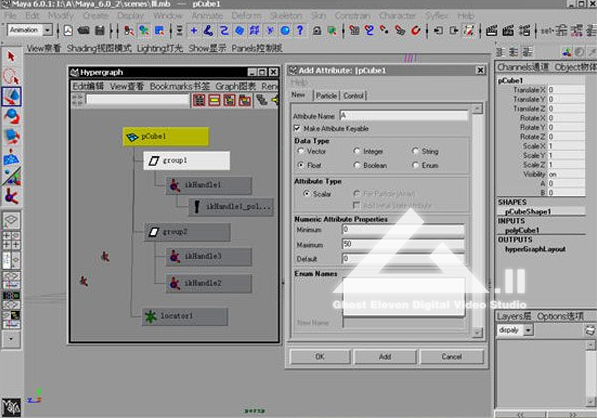Click the Add Attribute scrollbar down arrow
Screen dimensions: 597x418
coord(477,333)
